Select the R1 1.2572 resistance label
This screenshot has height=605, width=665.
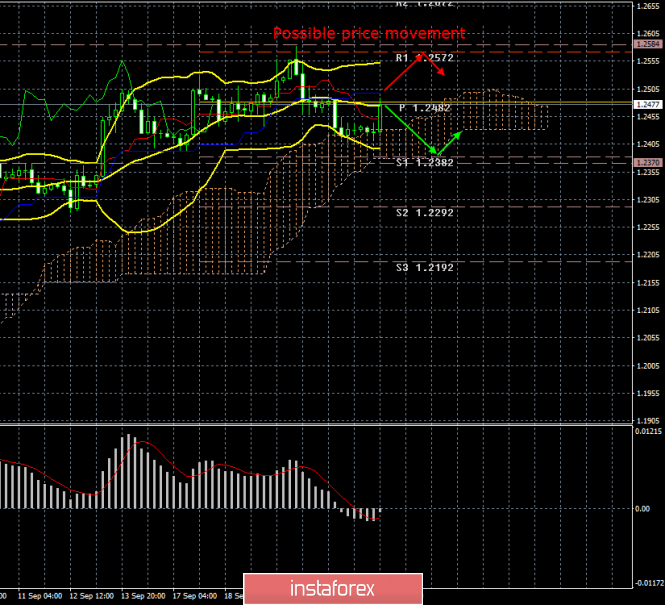(425, 59)
